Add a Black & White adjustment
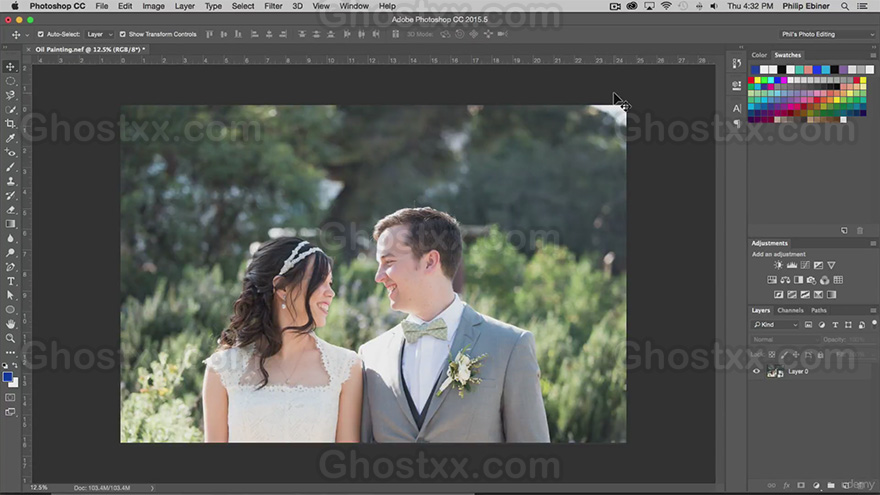Viewport: 880px width, 495px height. point(798,280)
